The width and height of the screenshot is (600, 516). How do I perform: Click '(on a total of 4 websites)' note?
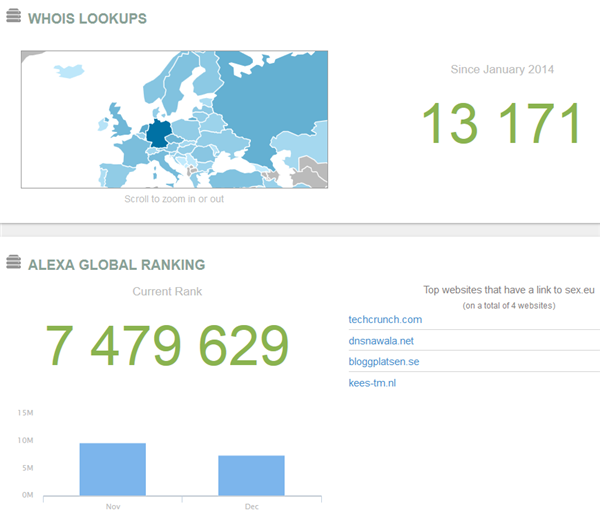[x=509, y=305]
